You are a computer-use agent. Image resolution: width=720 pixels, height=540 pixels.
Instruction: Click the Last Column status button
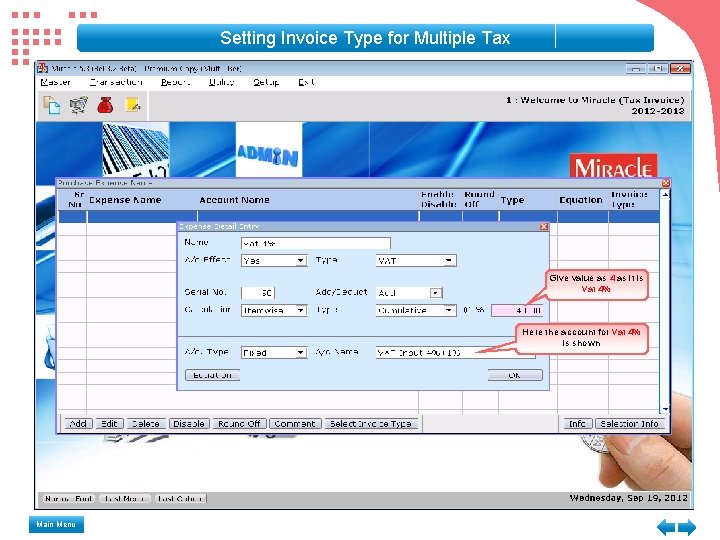click(180, 499)
